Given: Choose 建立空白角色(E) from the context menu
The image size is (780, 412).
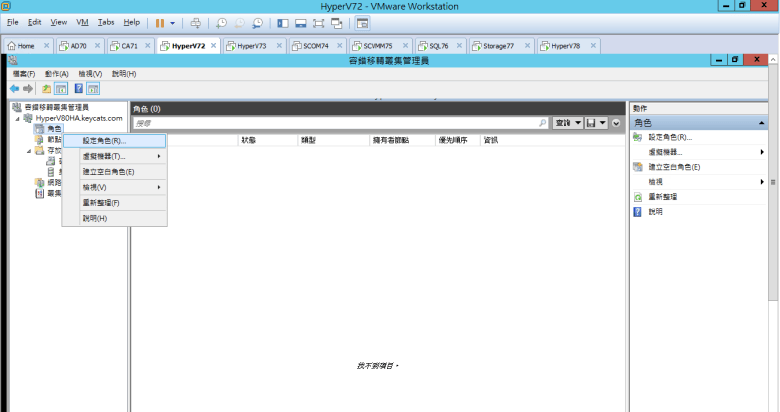Looking at the screenshot, I should [108, 172].
